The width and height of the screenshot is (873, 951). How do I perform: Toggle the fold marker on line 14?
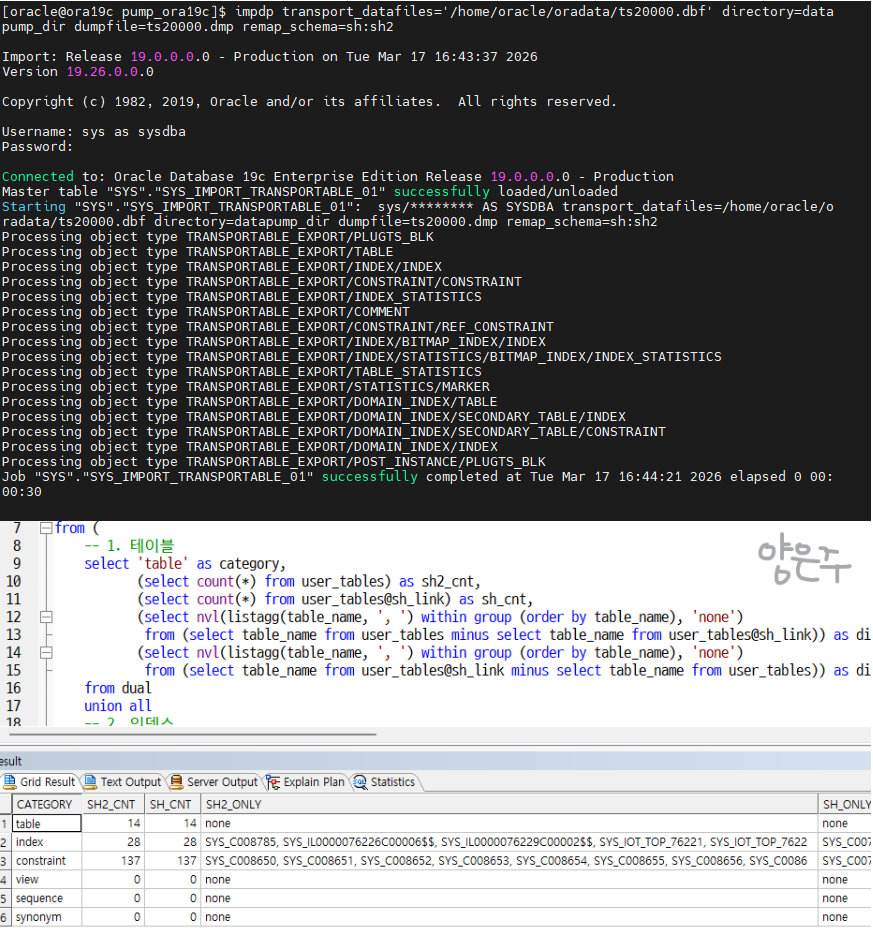coord(45,653)
